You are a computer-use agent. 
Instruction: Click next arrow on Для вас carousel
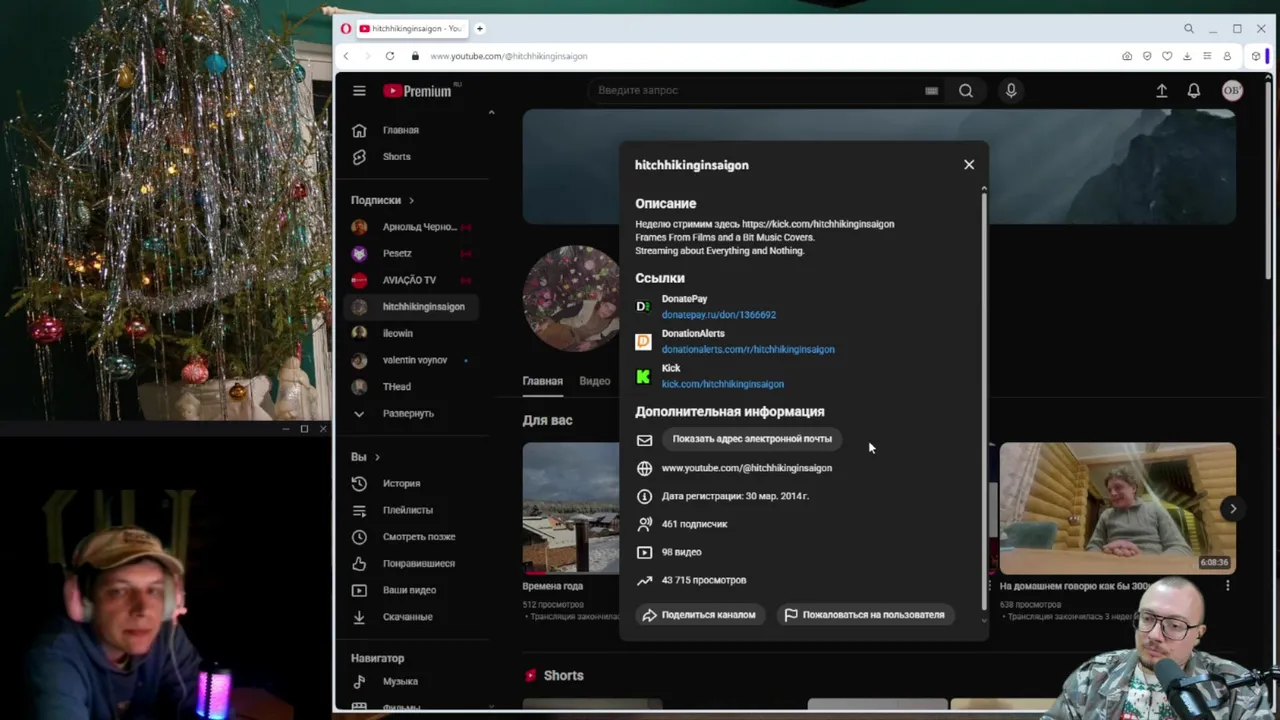coord(1233,509)
